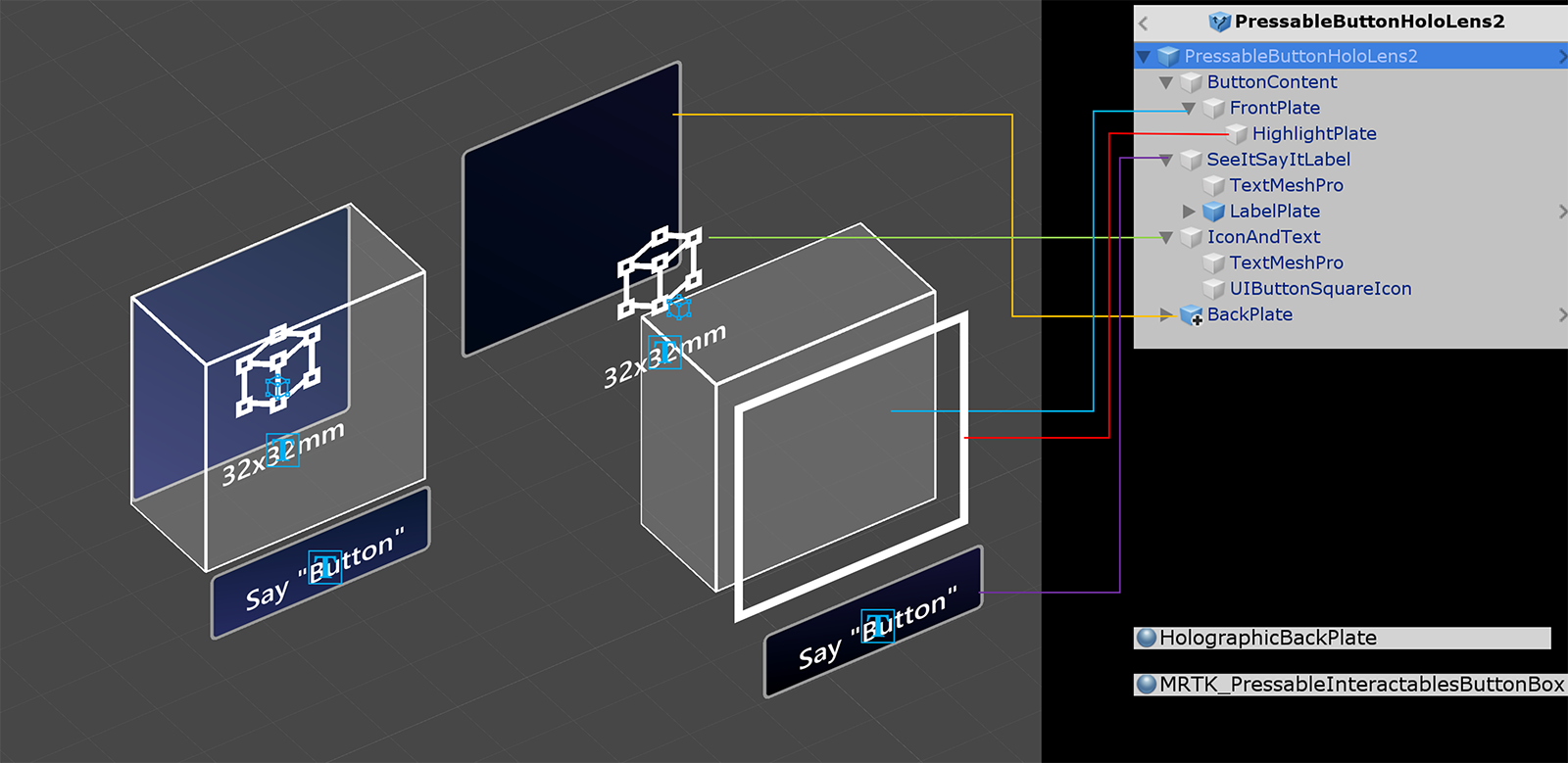Viewport: 1568px width, 763px height.
Task: Collapse the FrontPlate tree node
Action: pyautogui.click(x=1189, y=109)
